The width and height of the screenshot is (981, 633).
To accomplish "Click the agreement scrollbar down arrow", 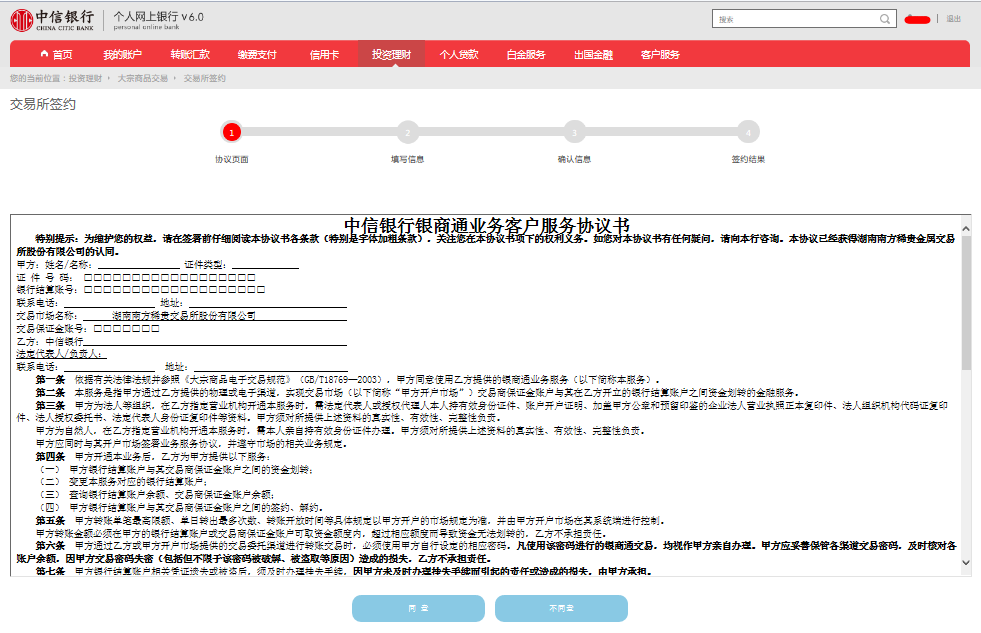I will [x=966, y=562].
